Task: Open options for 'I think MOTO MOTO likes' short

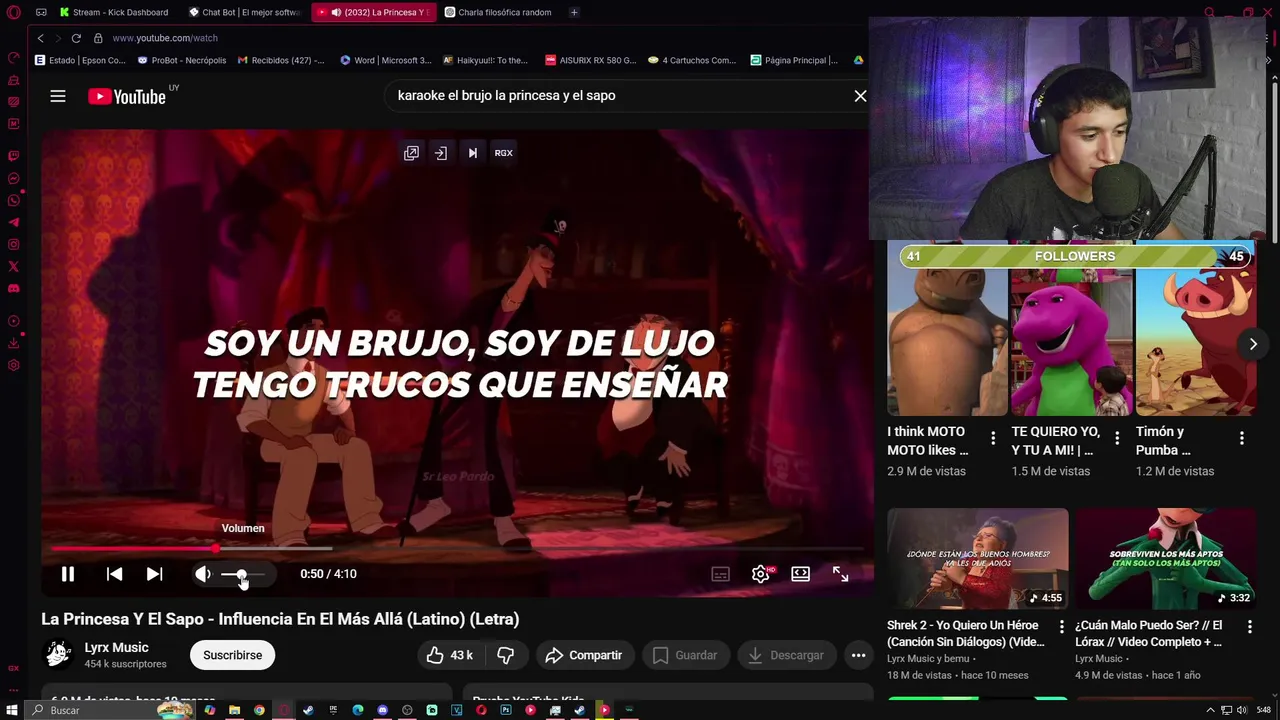Action: click(993, 438)
